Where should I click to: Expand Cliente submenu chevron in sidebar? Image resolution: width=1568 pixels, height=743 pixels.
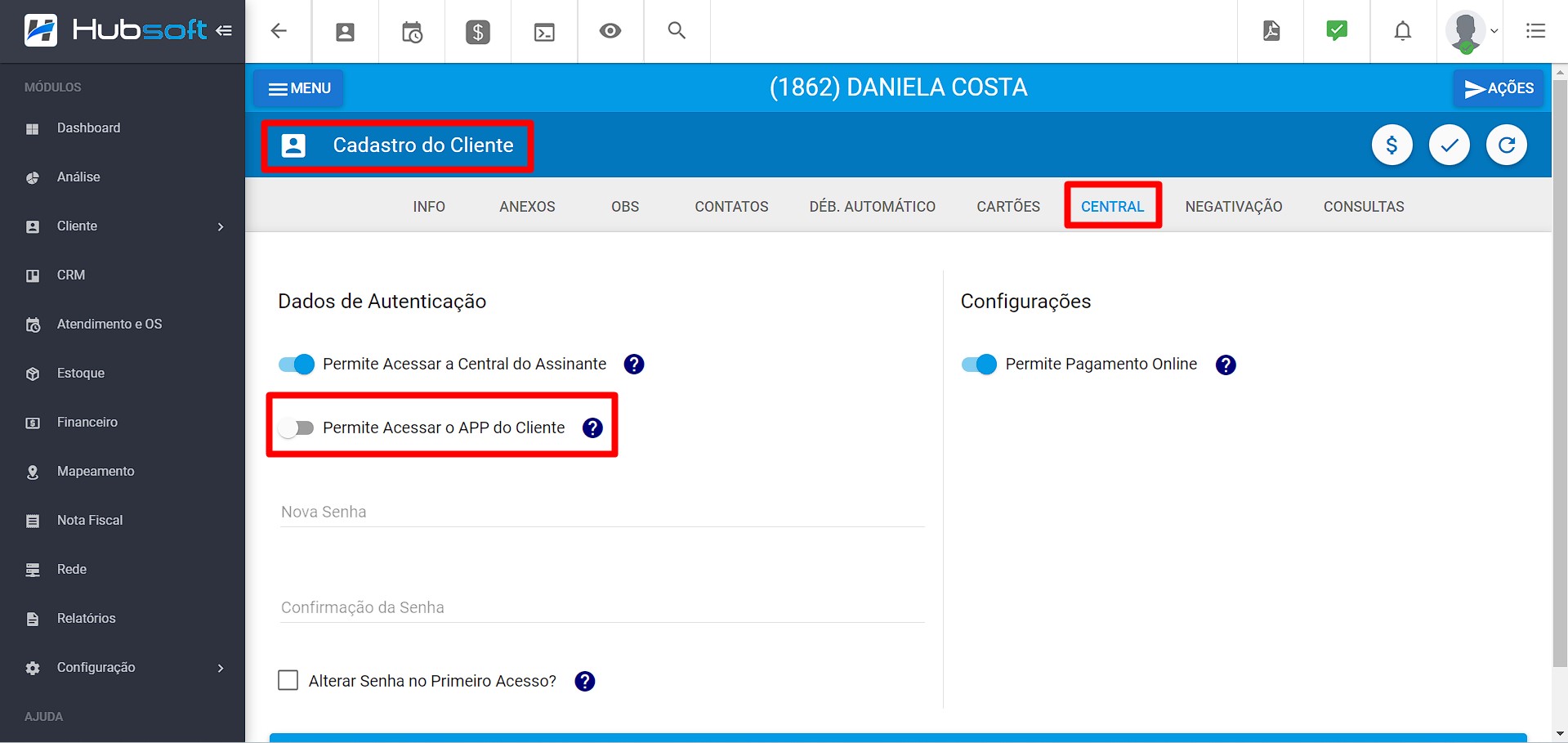pos(221,226)
